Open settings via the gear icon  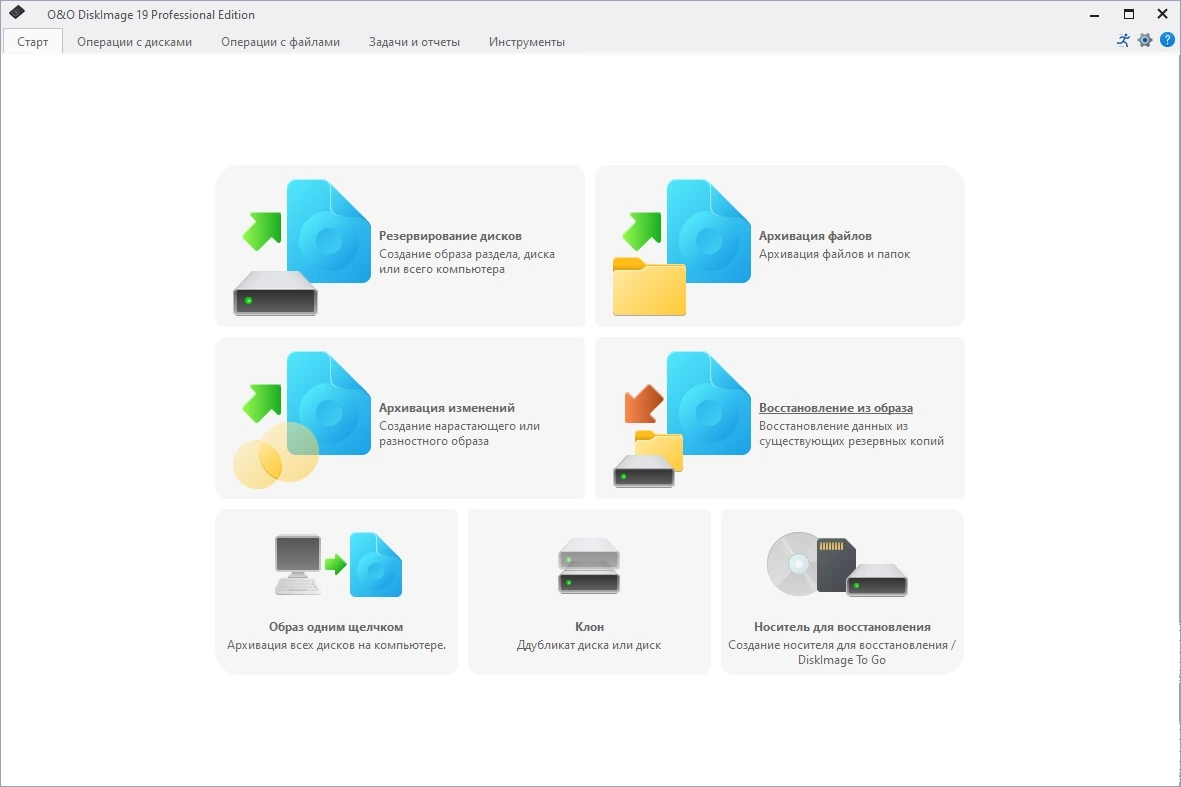coord(1145,40)
